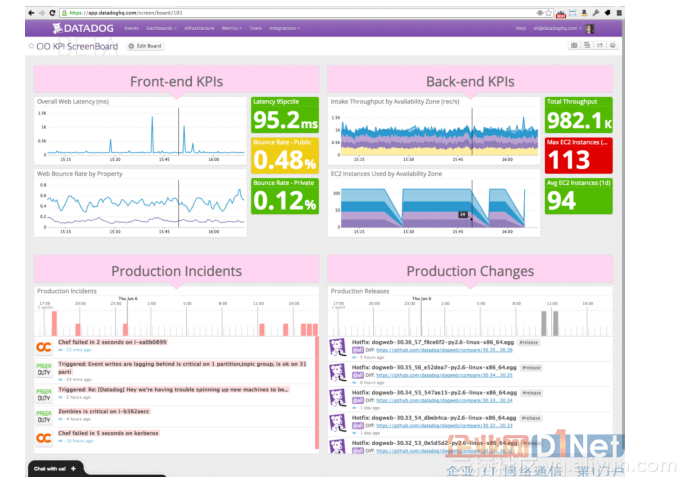Open 'Zombies is critical on i-b382aecc' incident
The width and height of the screenshot is (688, 488).
tap(104, 411)
